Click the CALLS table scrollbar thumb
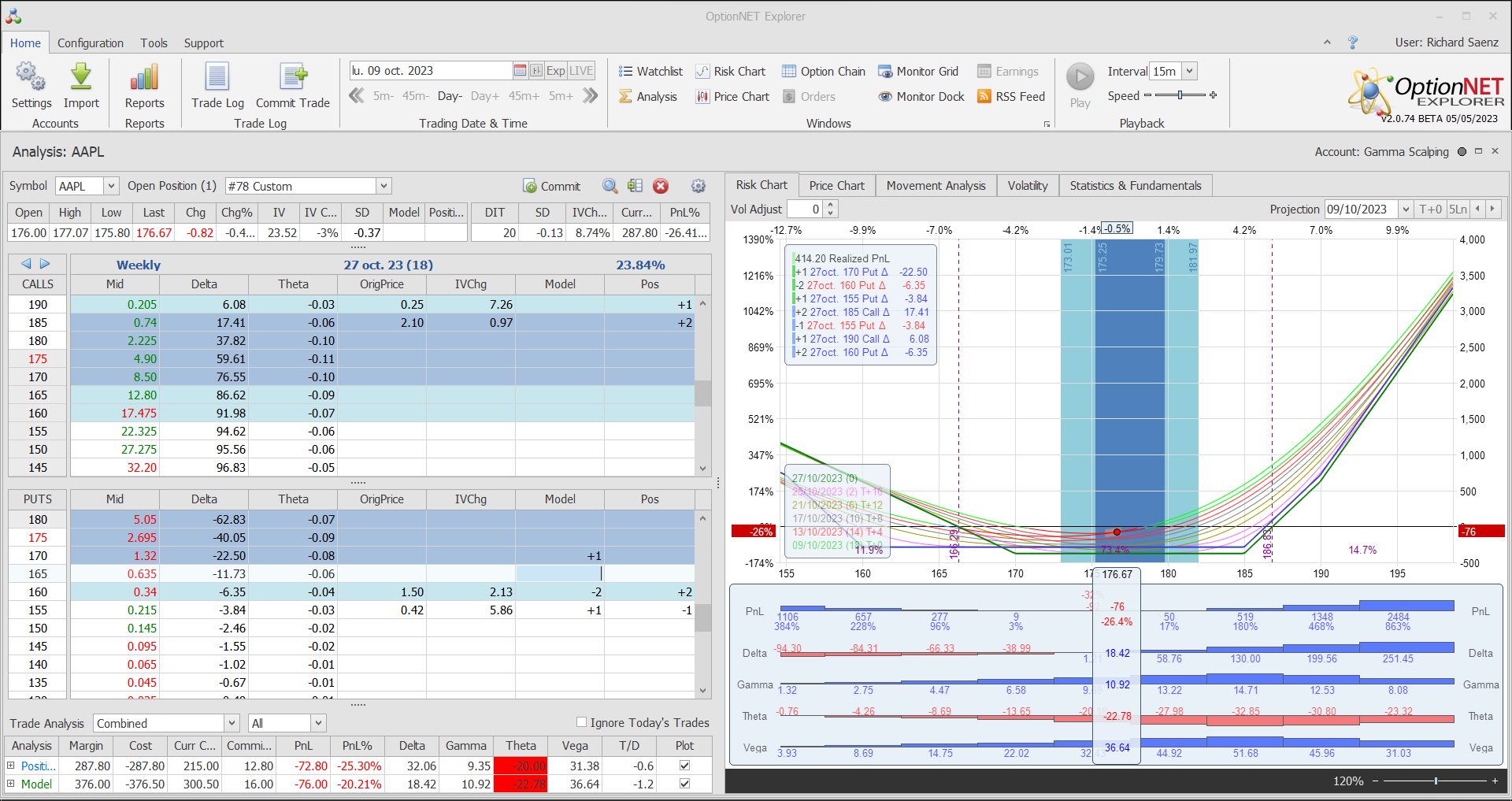This screenshot has width=1512, height=801. point(702,393)
